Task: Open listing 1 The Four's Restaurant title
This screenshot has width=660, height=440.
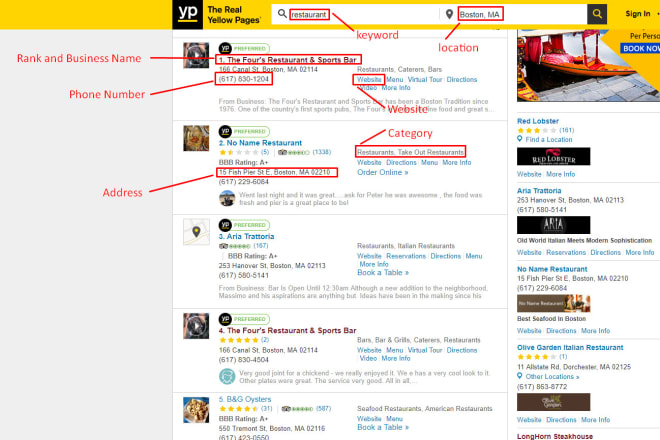Action: pyautogui.click(x=287, y=60)
